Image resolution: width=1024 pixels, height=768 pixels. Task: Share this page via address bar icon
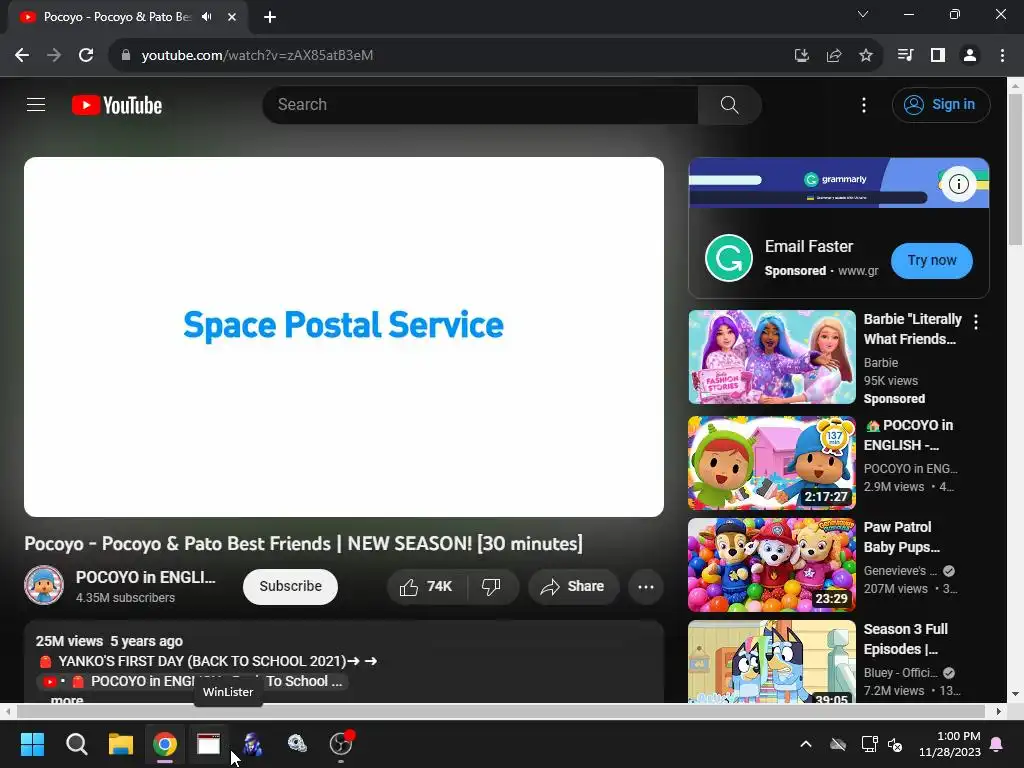834,56
